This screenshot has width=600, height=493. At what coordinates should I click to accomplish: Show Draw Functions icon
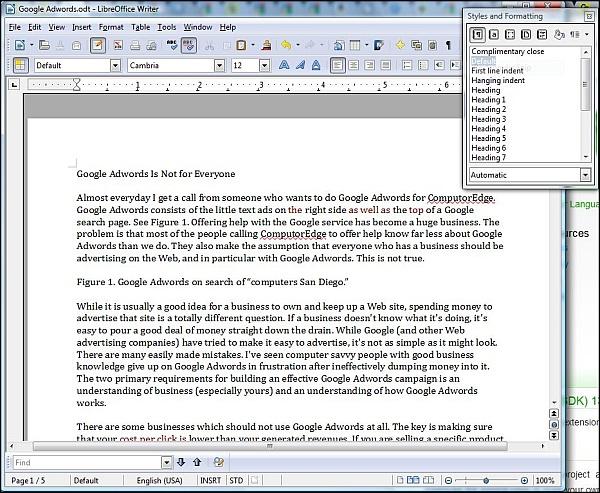click(x=379, y=45)
